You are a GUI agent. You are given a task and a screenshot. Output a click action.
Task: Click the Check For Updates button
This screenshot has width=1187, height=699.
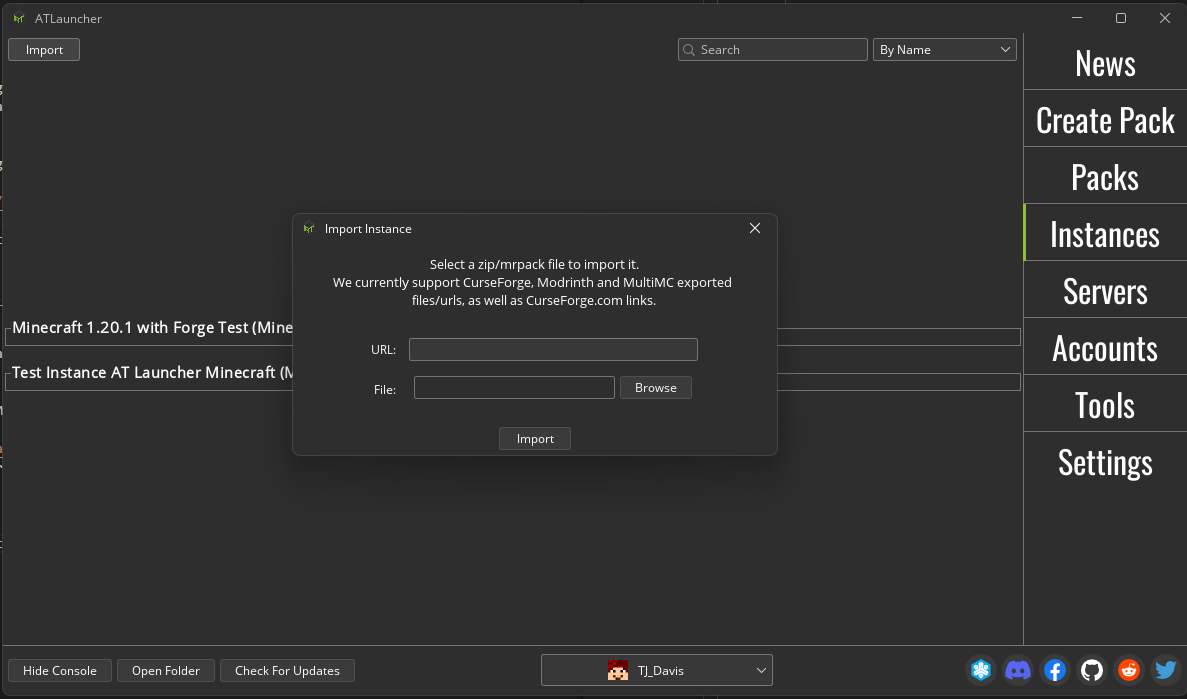[287, 670]
